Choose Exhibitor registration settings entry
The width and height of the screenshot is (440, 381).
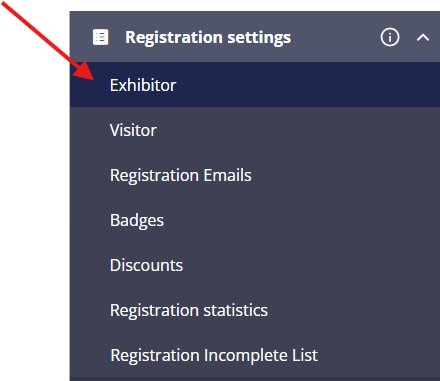(255, 85)
